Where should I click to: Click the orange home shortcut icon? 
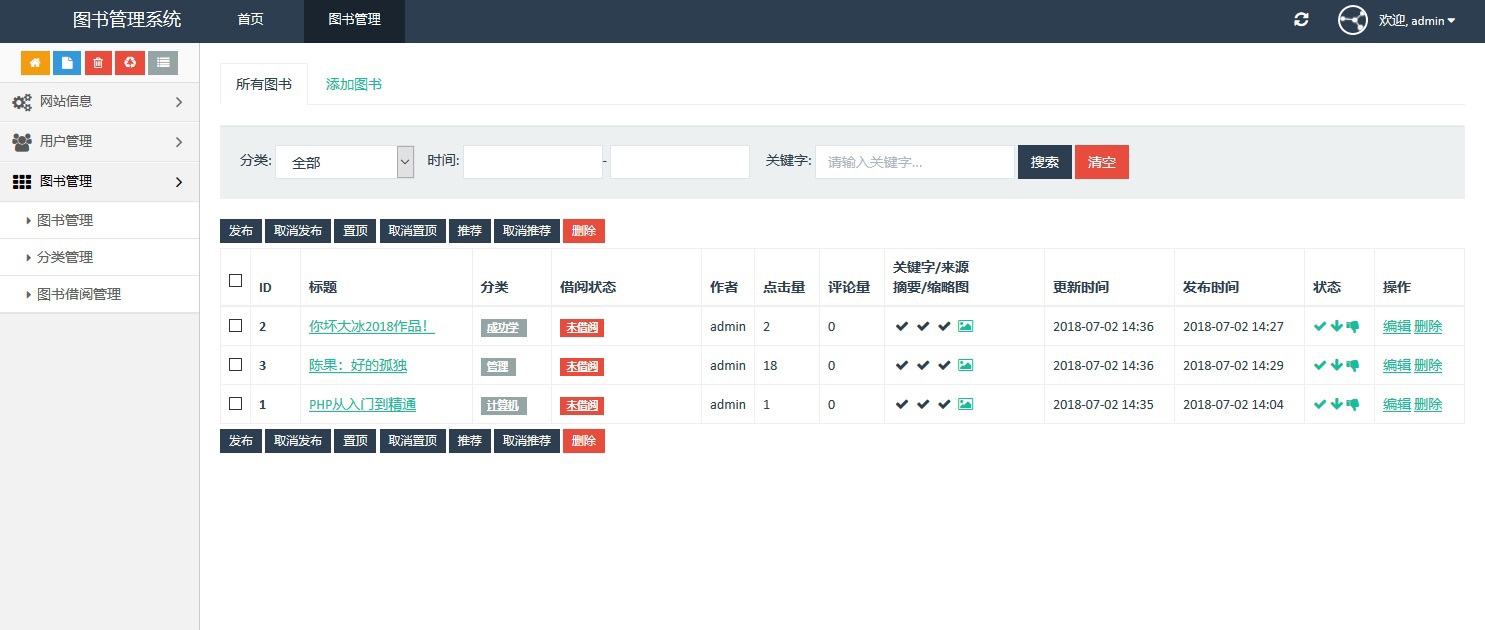click(35, 63)
